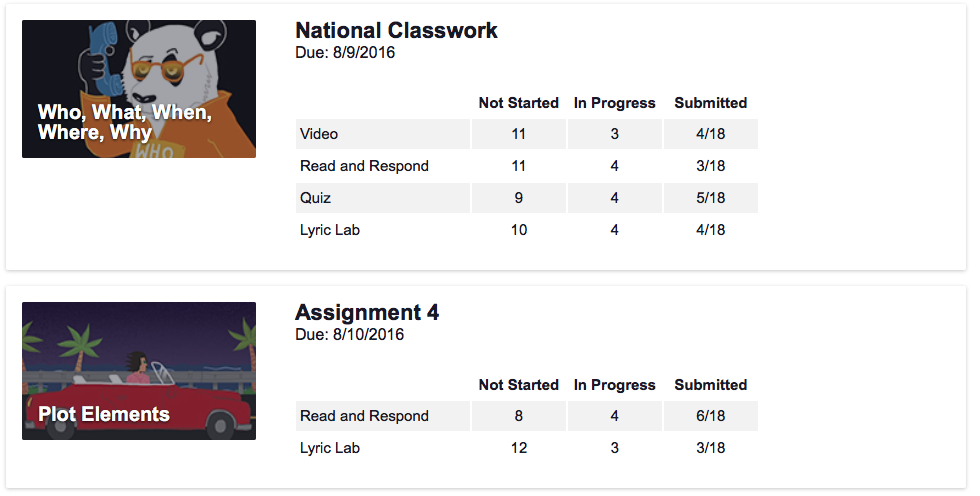The image size is (980, 496).
Task: Click the due date 8/10/2016
Action: click(x=349, y=335)
